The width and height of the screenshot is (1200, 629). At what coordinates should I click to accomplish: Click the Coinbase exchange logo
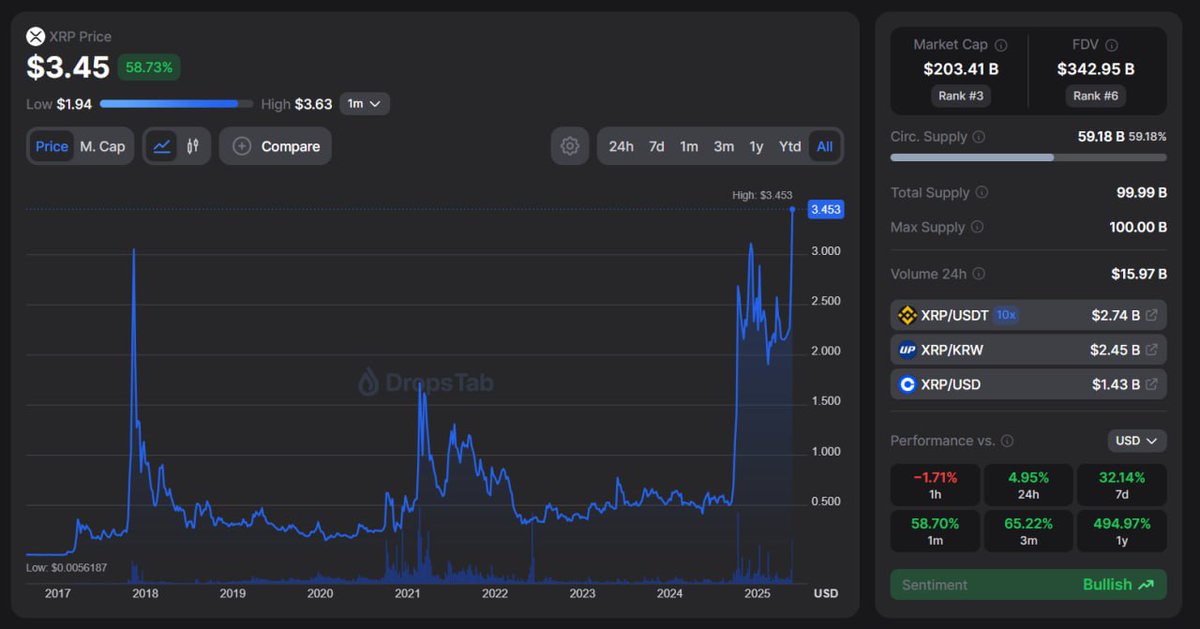coord(907,384)
